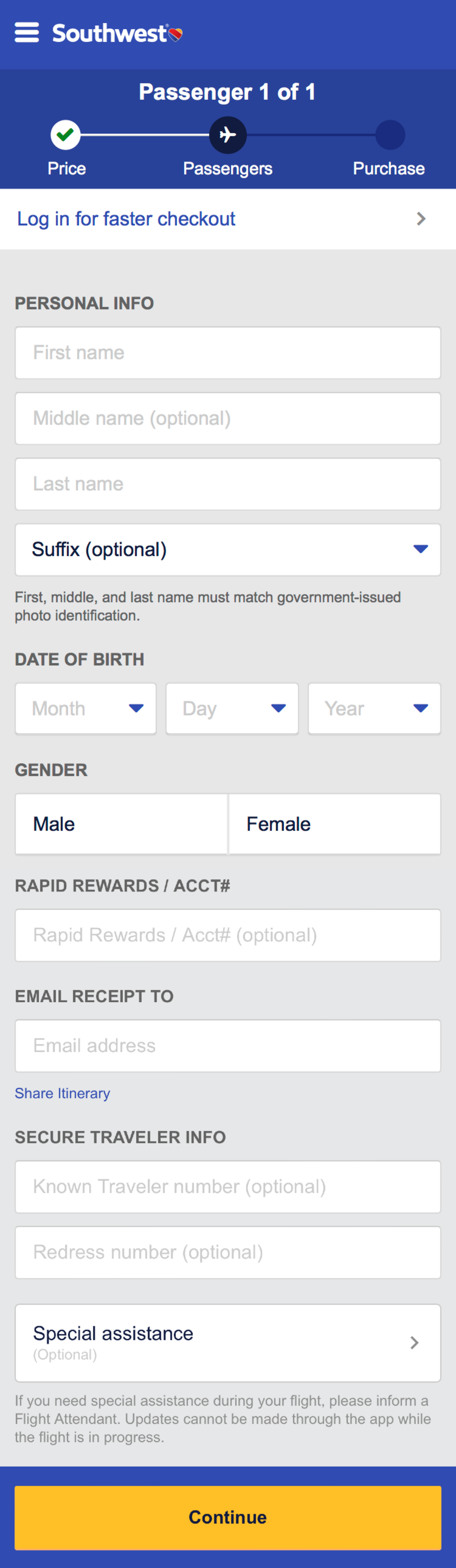Screen dimensions: 456x1568
Task: Click the First name input field
Action: [227, 352]
